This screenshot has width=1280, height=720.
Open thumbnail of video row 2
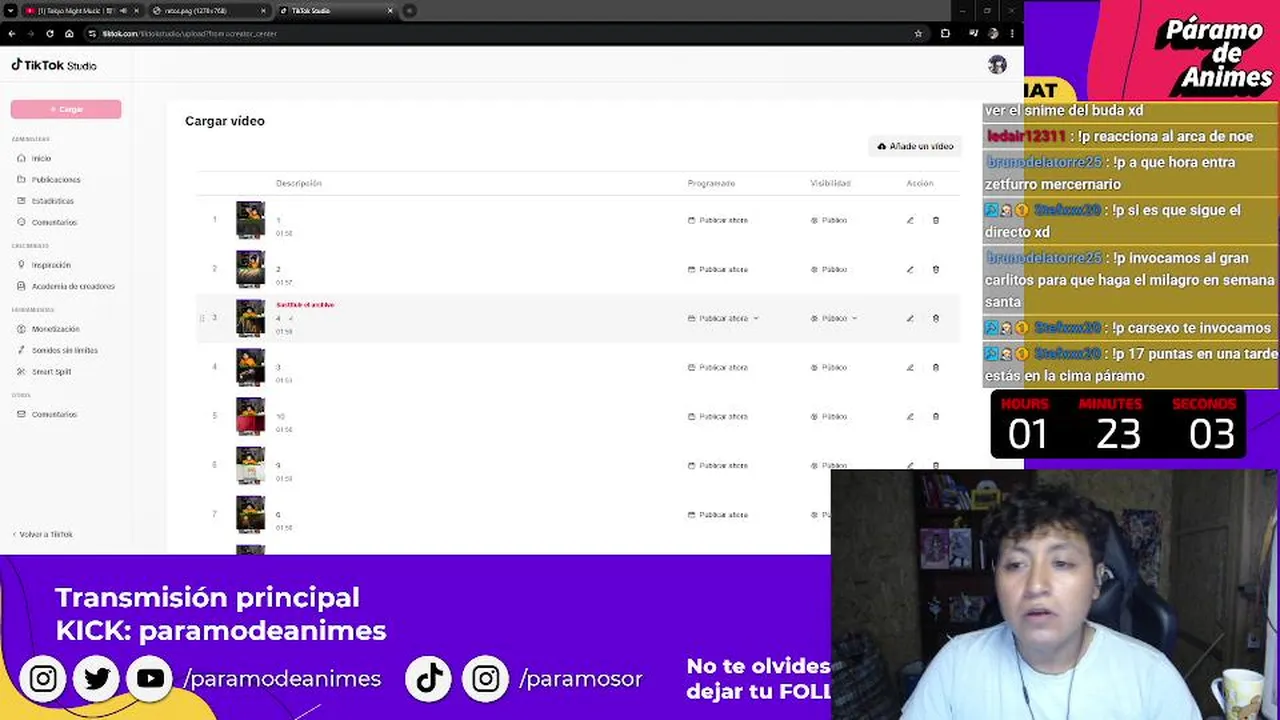(x=250, y=269)
